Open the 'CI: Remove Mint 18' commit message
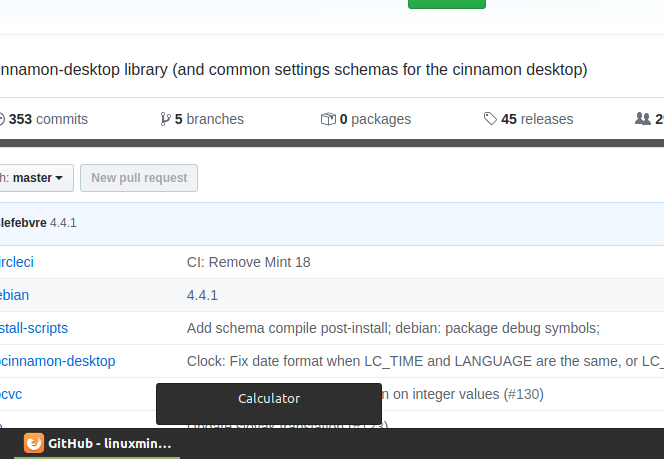The width and height of the screenshot is (664, 459). tap(249, 262)
